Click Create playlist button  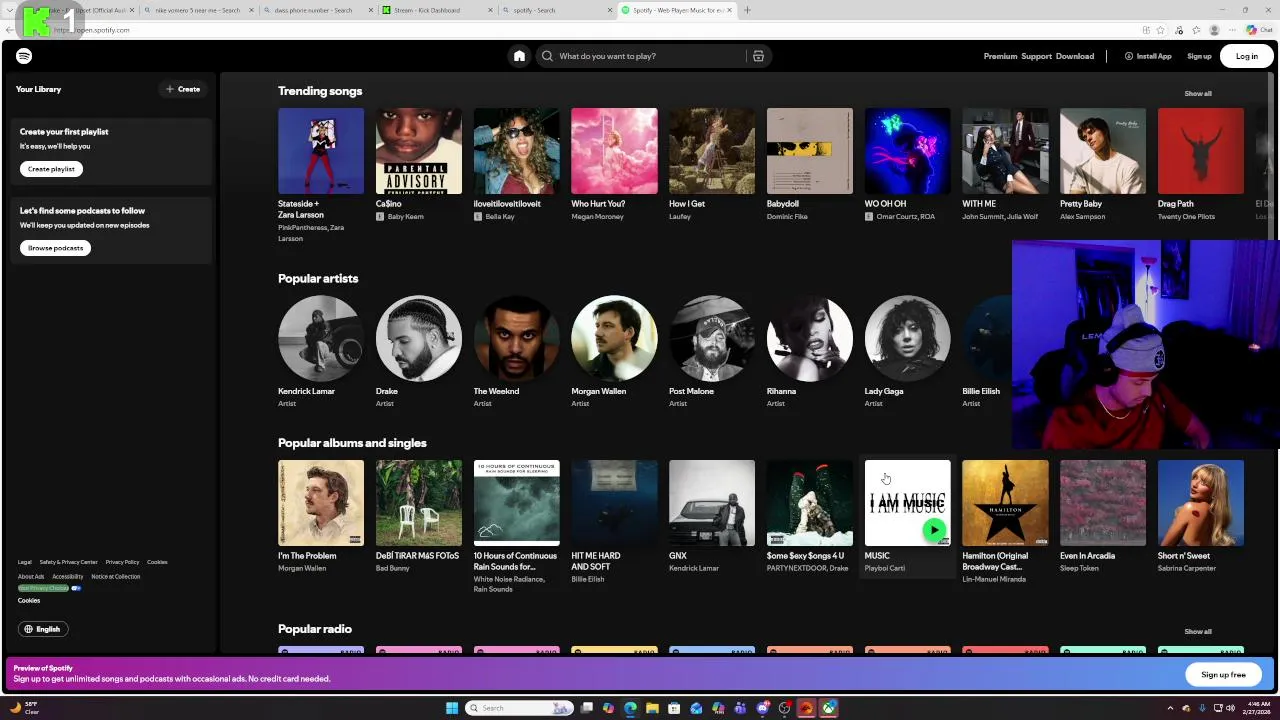[51, 169]
